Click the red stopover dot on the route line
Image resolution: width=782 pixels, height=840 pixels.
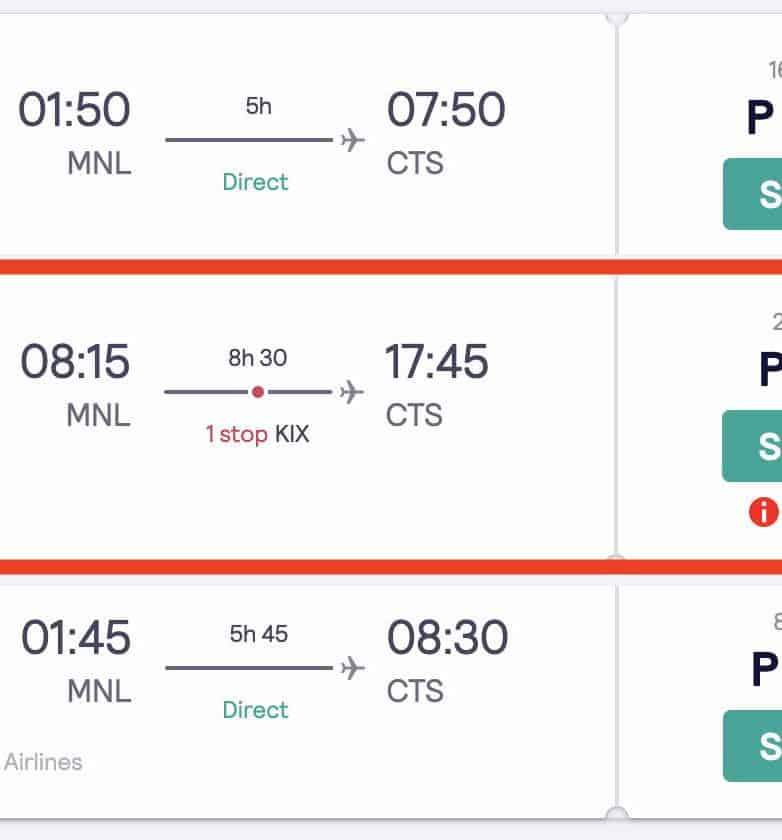click(x=258, y=392)
